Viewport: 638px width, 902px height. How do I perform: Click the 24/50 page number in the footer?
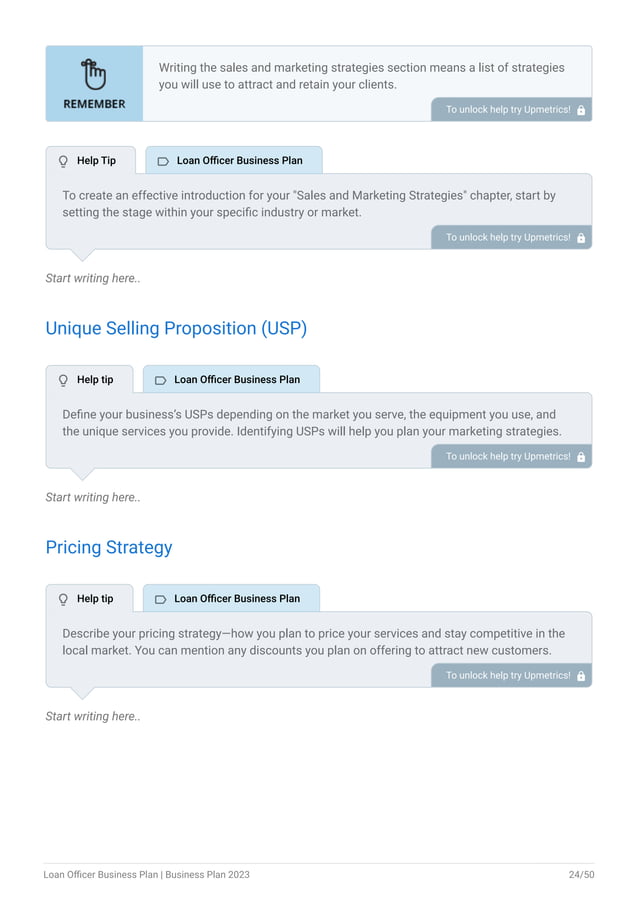point(581,875)
